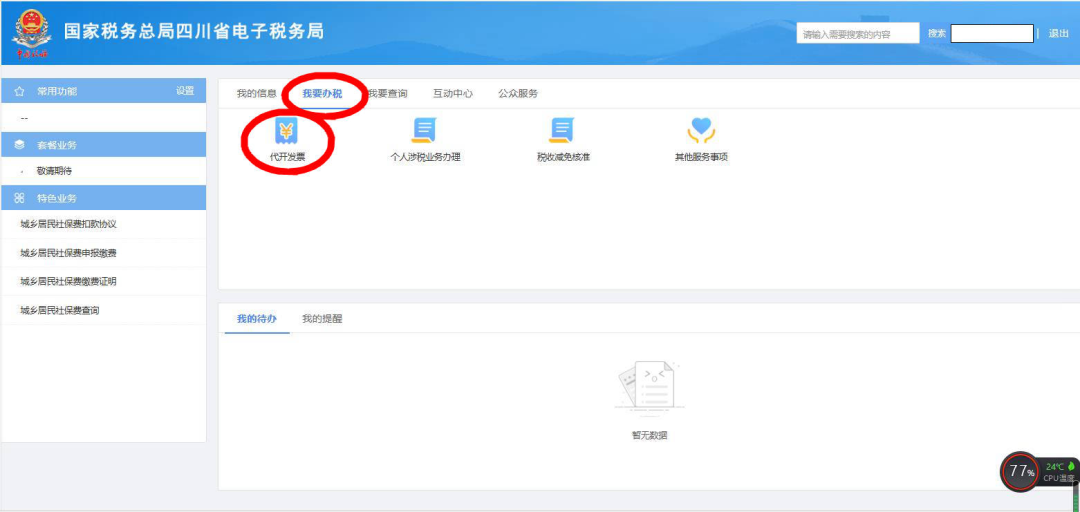Image resolution: width=1080 pixels, height=512 pixels.
Task: Click the CPU temperature indicator
Action: [x=1059, y=472]
